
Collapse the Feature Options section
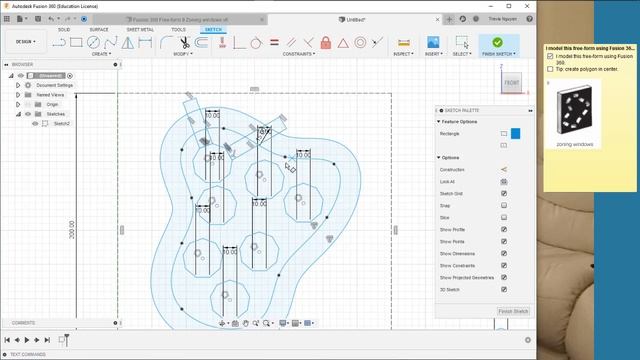pyautogui.click(x=439, y=122)
